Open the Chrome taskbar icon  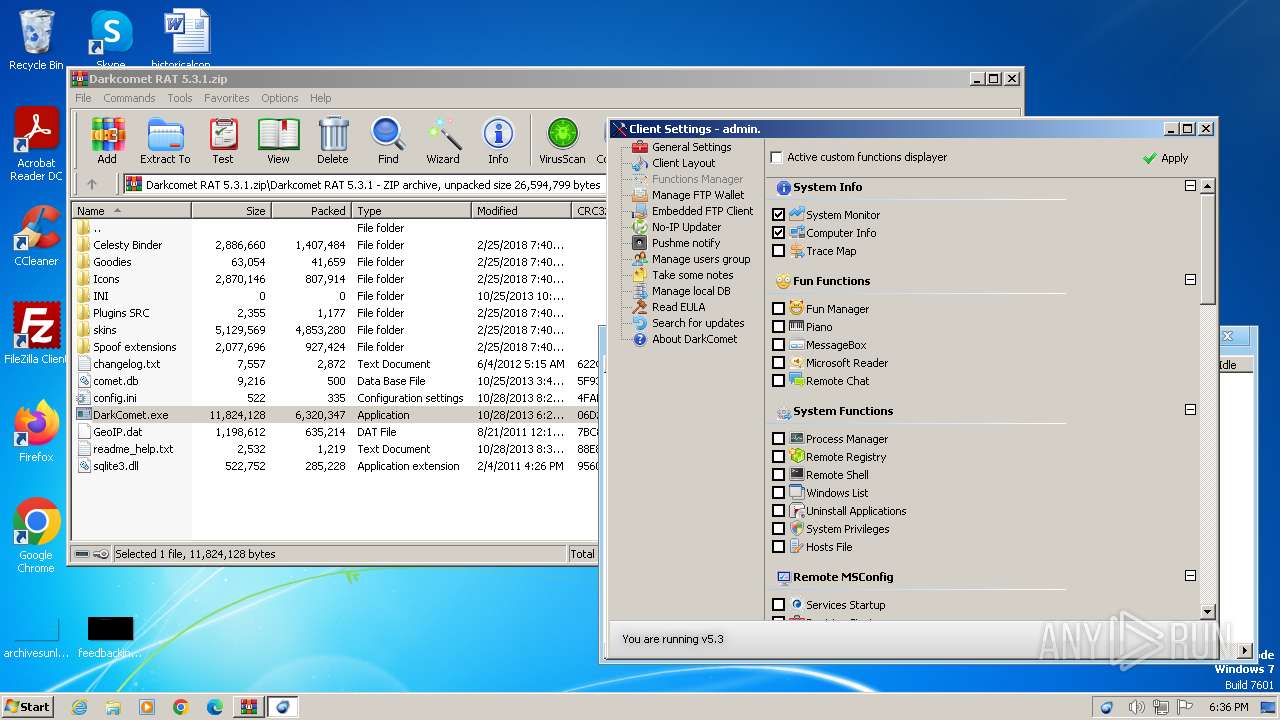coord(180,707)
